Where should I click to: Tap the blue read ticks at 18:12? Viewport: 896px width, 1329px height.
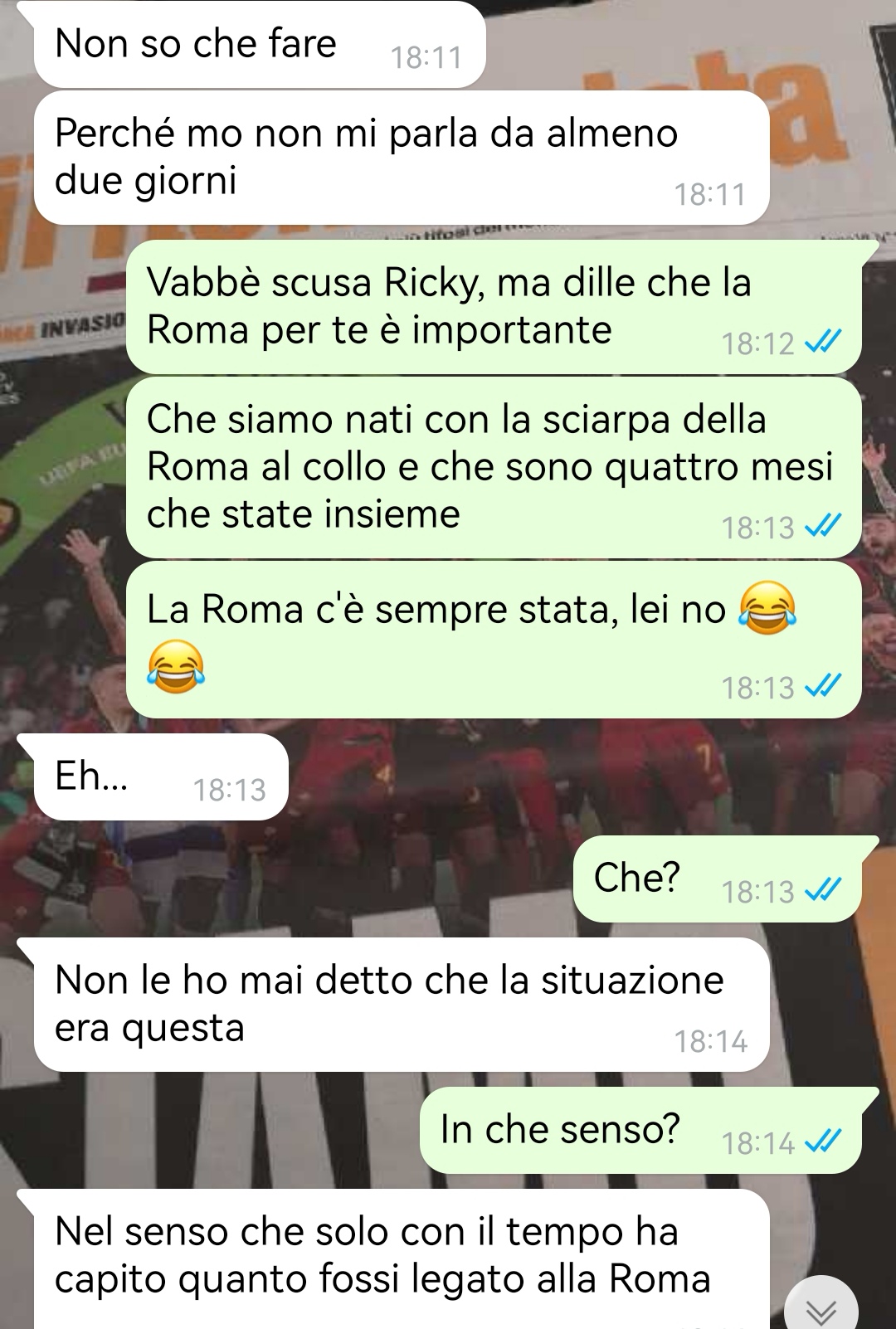(x=823, y=343)
